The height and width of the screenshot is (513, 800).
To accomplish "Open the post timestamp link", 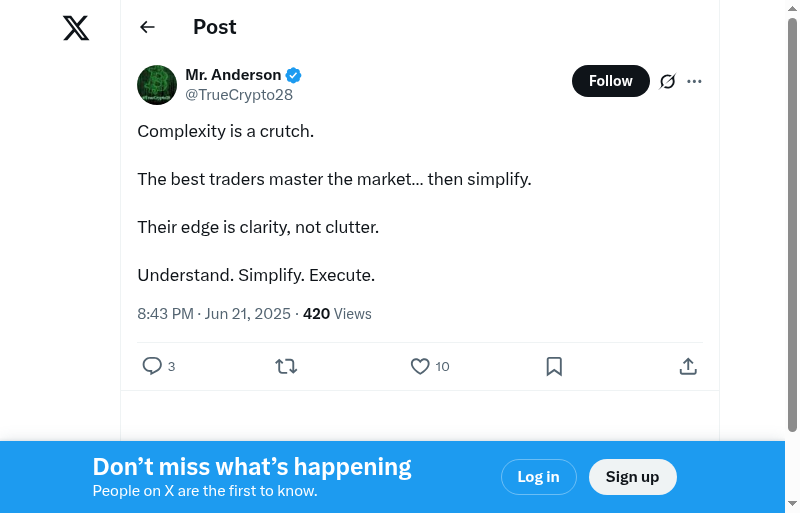I will 214,314.
